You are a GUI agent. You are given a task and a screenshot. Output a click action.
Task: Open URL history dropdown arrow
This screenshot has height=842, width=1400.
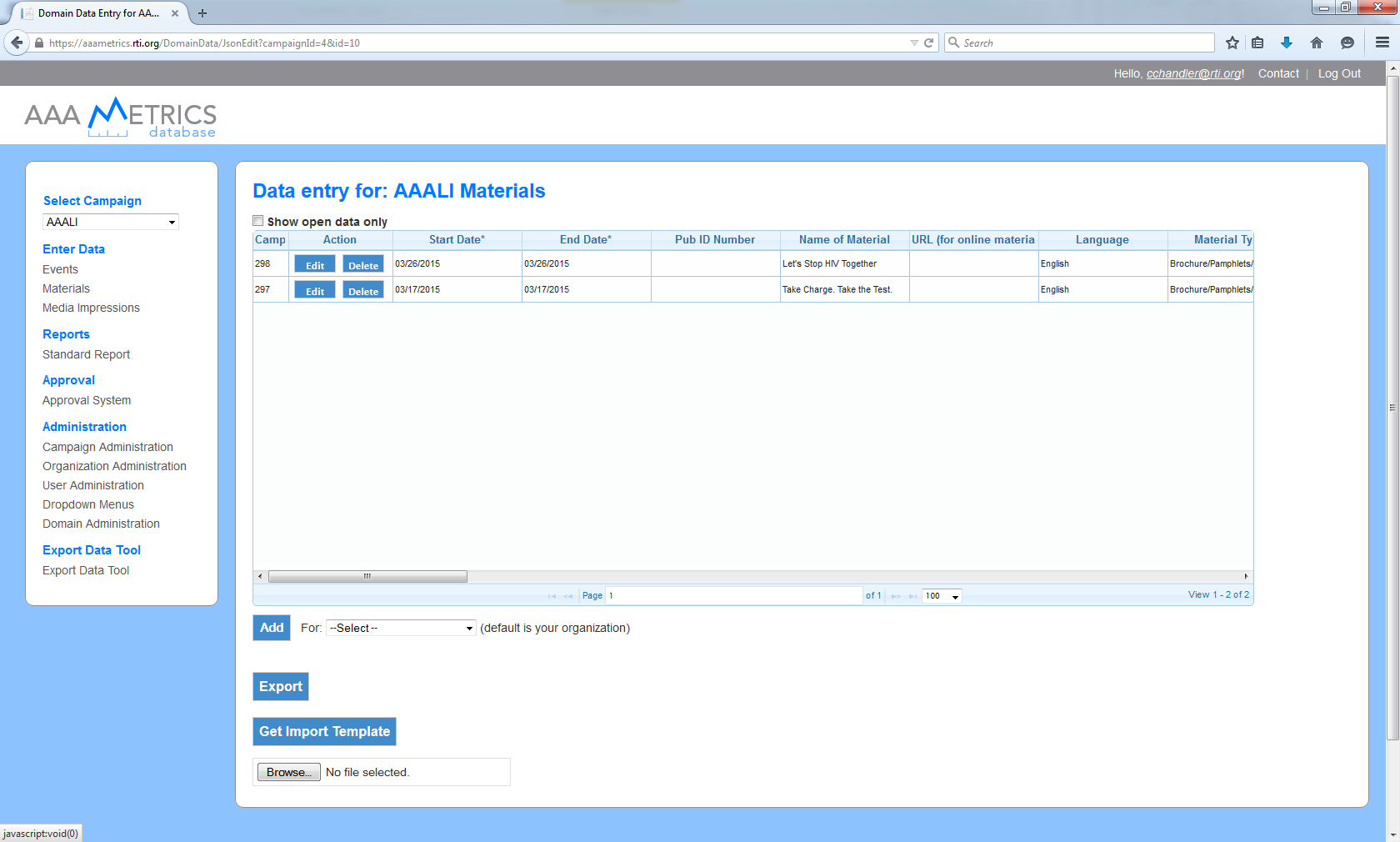click(x=914, y=43)
